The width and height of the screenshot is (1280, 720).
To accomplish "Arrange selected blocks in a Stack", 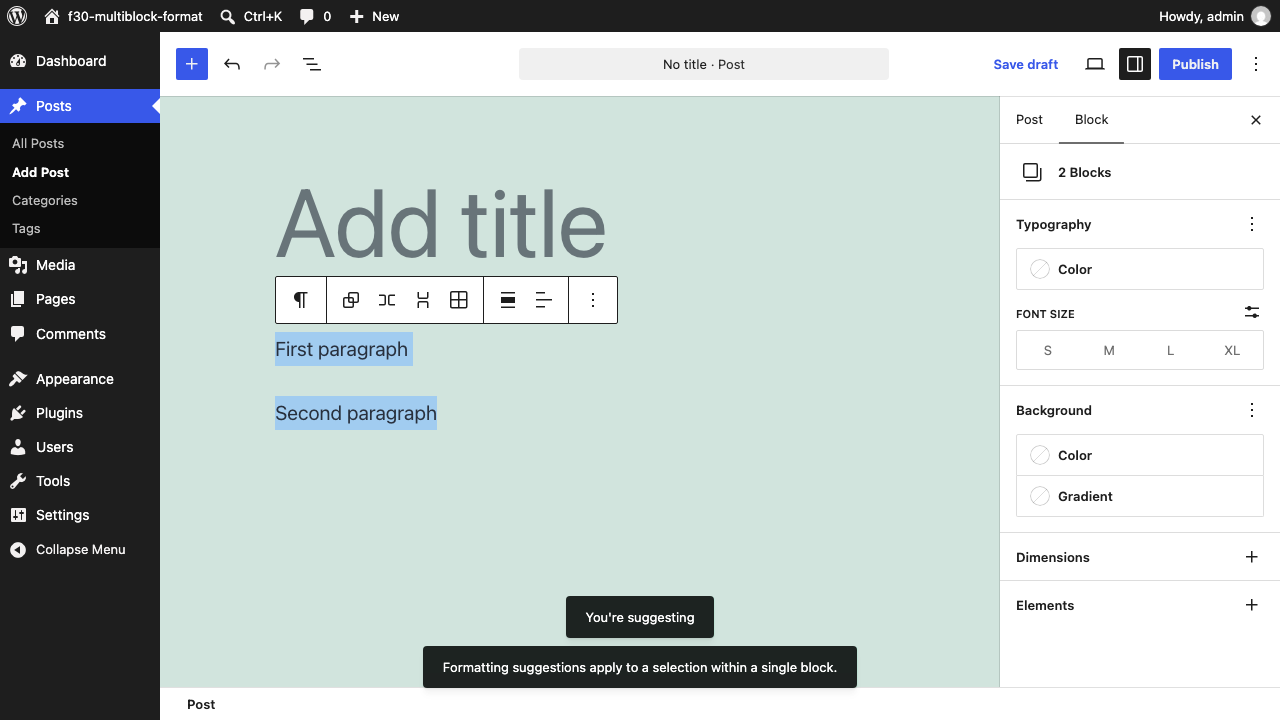I will coord(423,300).
